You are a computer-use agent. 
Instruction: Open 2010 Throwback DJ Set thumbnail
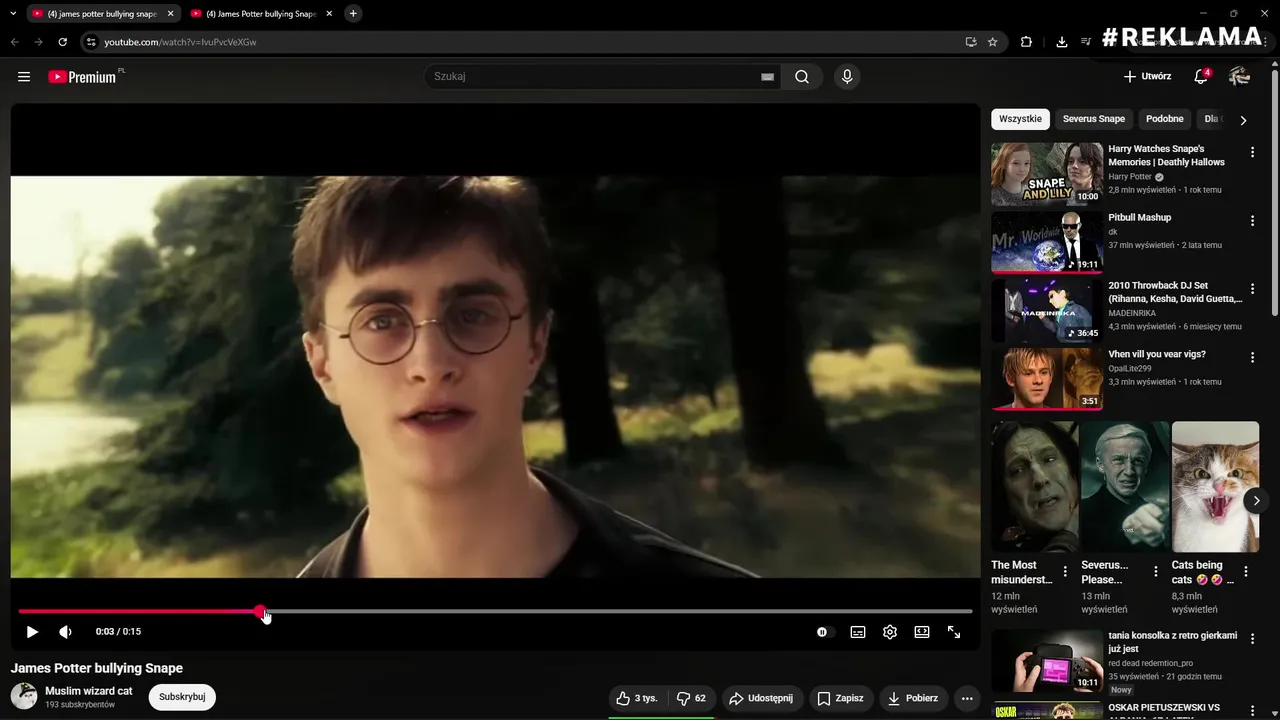click(x=1047, y=311)
